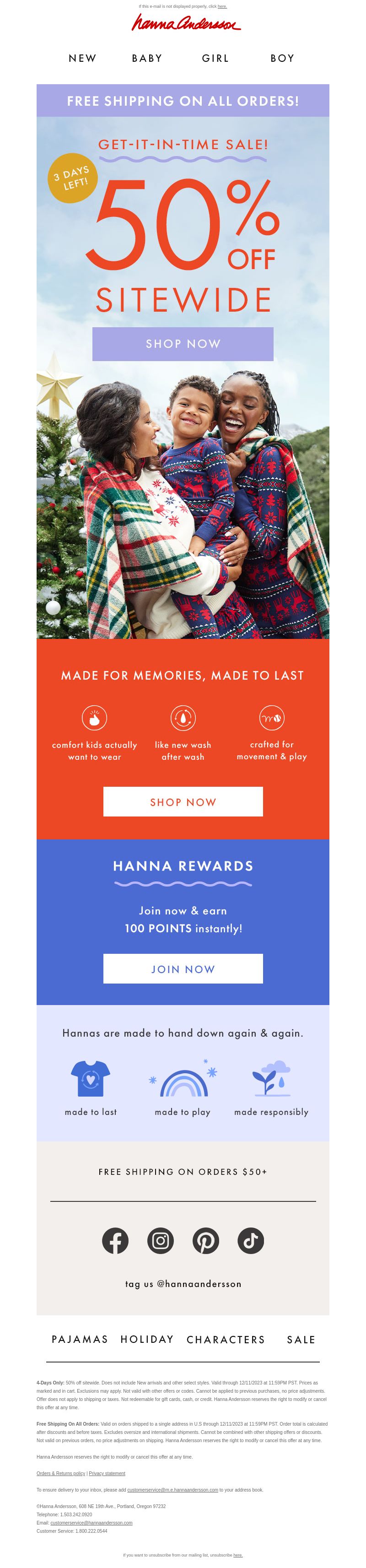
Task: Go to the PAJAMAS footer category
Action: pyautogui.click(x=80, y=1339)
